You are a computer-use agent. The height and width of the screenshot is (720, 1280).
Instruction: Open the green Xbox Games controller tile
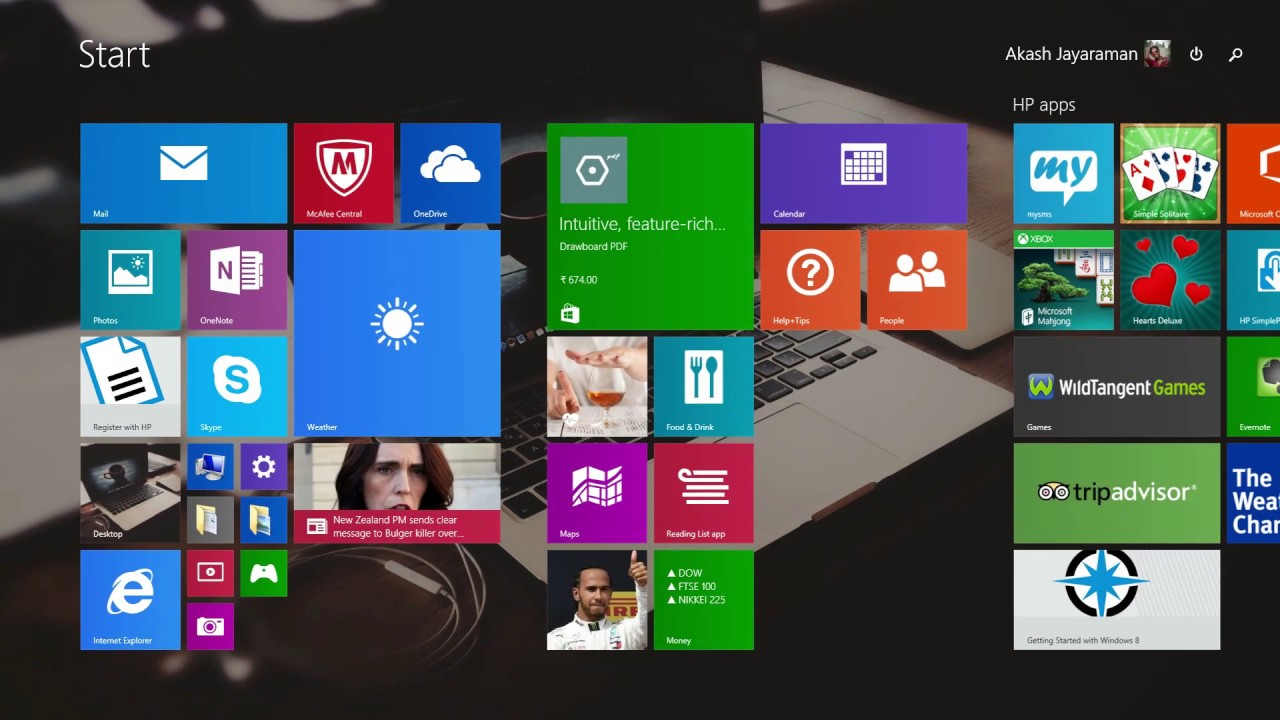click(x=264, y=573)
